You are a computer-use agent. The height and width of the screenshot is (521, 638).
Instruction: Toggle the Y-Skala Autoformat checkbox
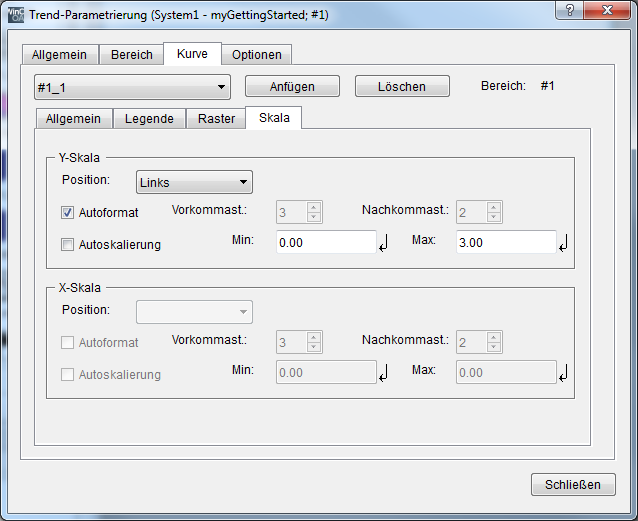(x=67, y=212)
